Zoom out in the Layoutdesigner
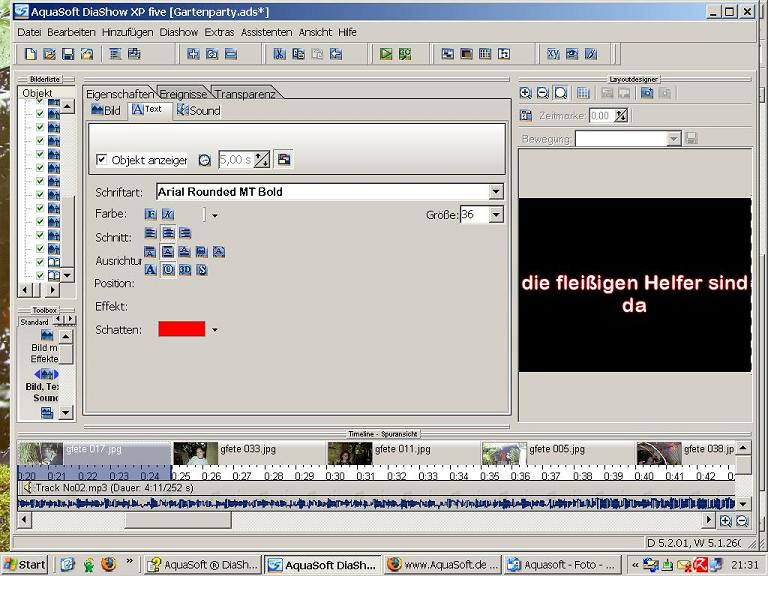This screenshot has height=600, width=768. point(542,93)
